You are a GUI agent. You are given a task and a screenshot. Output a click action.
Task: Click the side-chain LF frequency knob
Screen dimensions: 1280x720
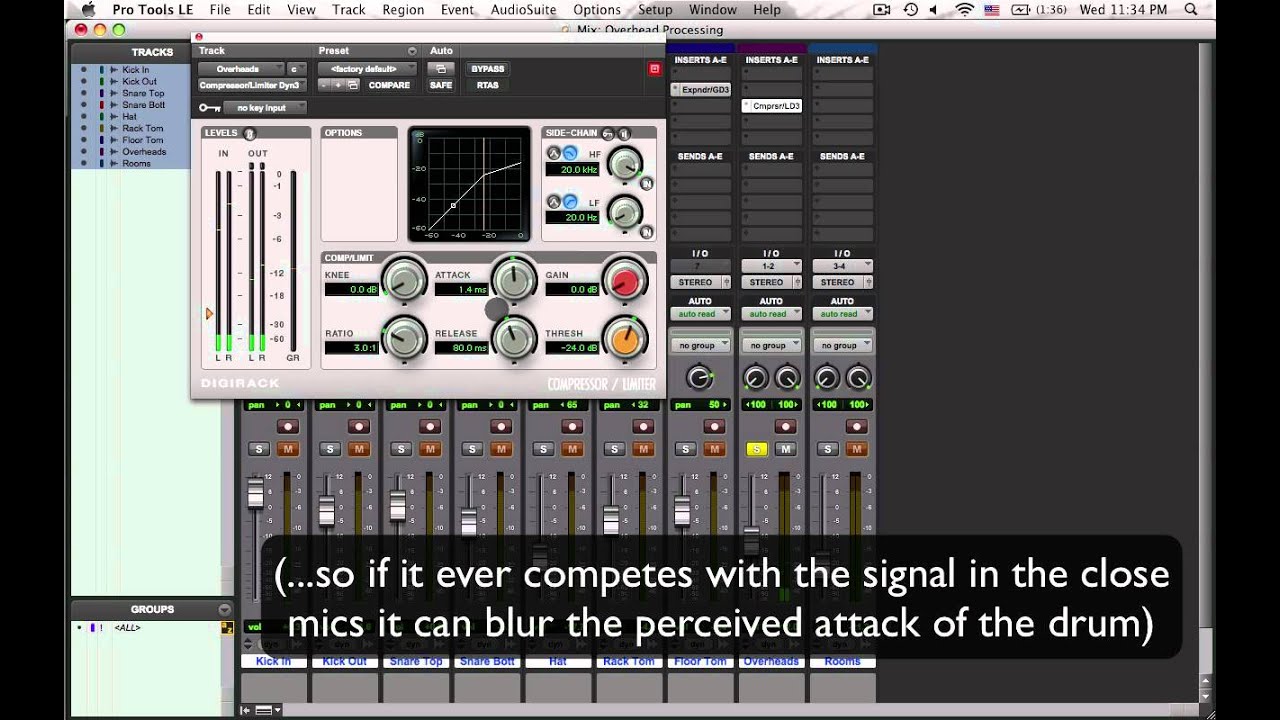(x=625, y=211)
